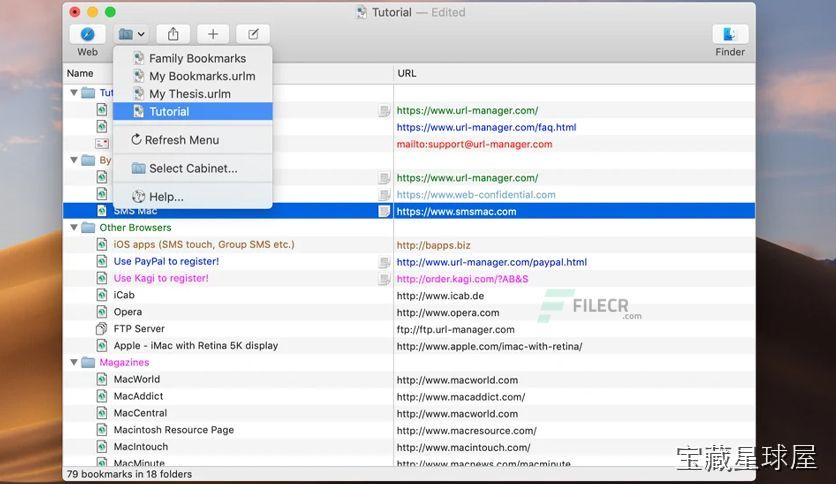Click the note icon beside order.kagi.com URL
The width and height of the screenshot is (836, 484).
[384, 279]
